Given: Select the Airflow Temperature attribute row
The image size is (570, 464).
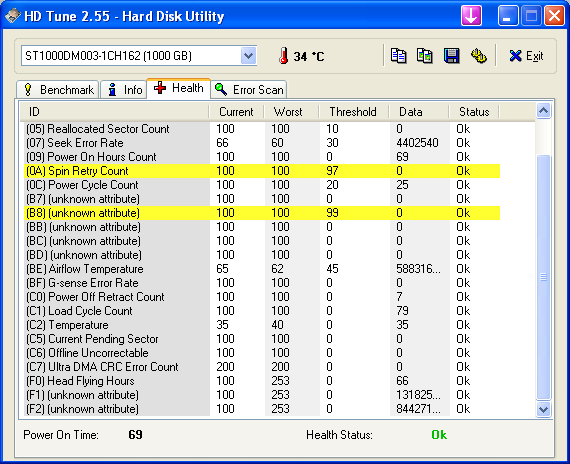Looking at the screenshot, I should [x=262, y=269].
